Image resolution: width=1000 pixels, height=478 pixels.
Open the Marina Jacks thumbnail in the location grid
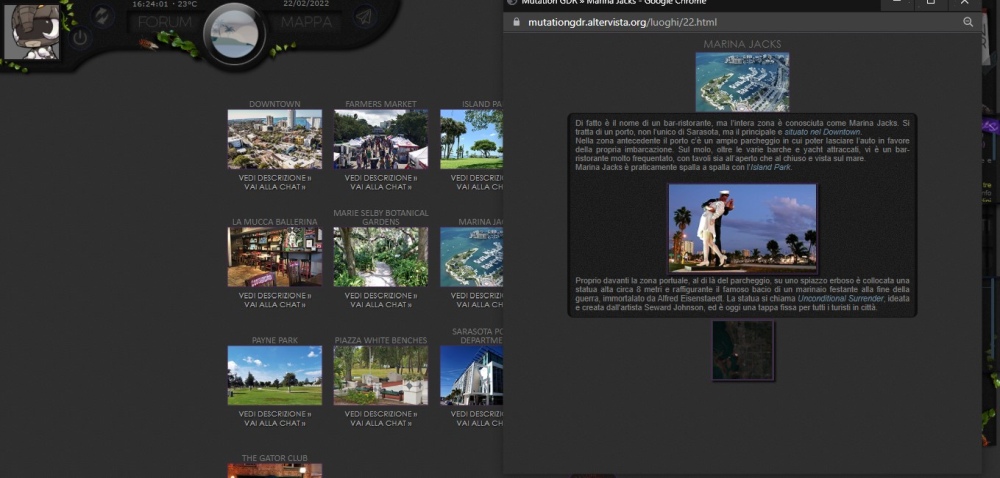[x=471, y=257]
